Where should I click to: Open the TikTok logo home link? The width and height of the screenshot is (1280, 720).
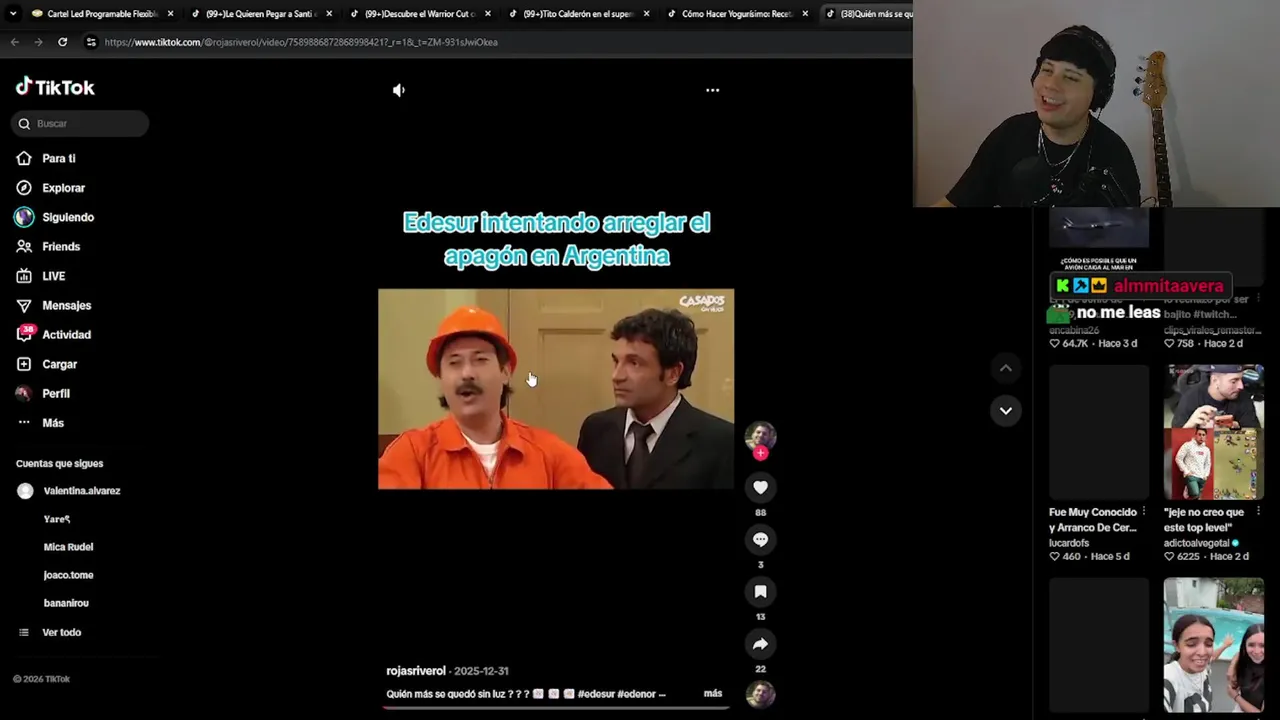tap(55, 87)
